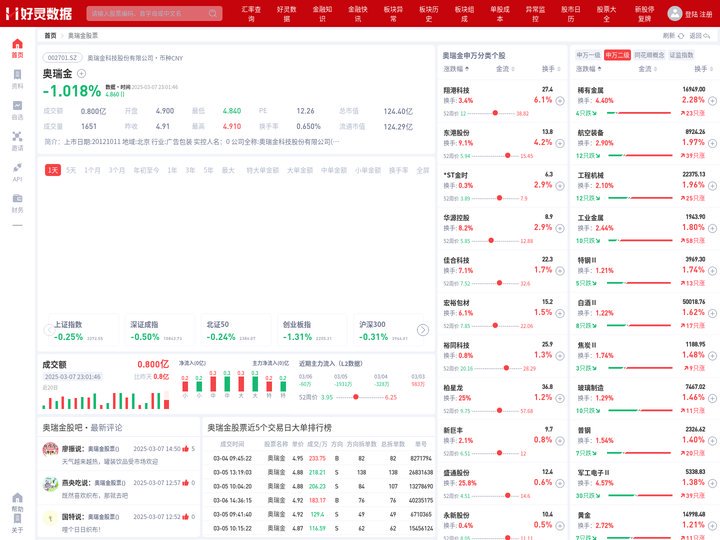Click the search magnifier icon in the top bar
The image size is (720, 540).
tap(213, 13)
